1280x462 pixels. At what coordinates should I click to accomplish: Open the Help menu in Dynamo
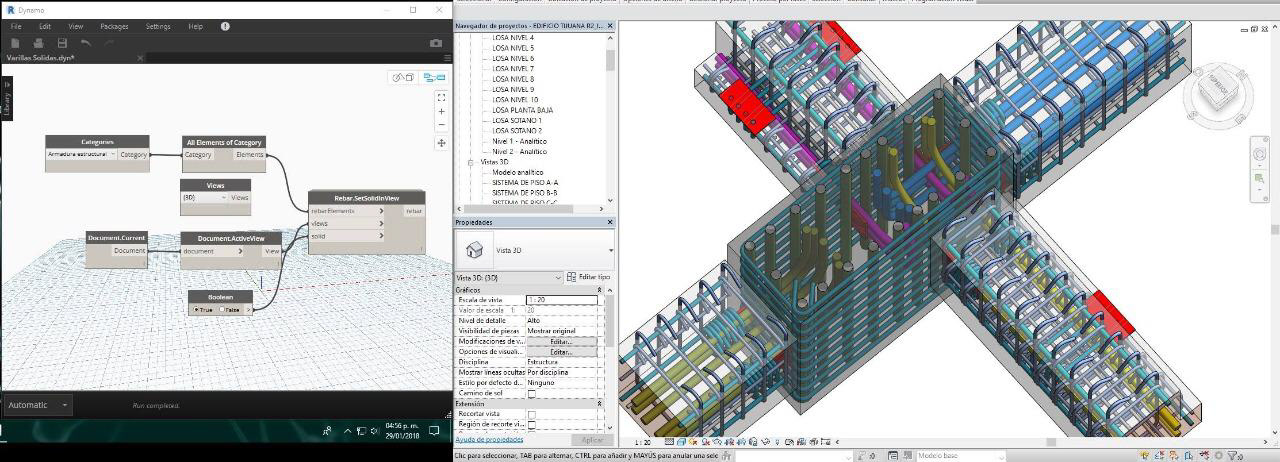click(x=195, y=26)
